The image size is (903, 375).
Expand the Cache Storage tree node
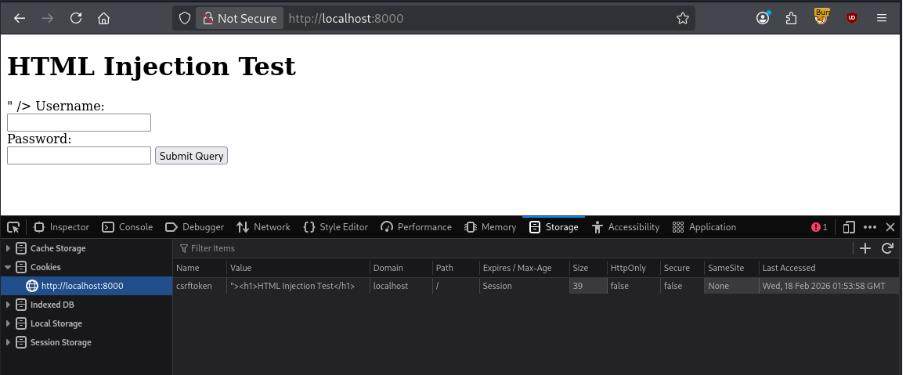(x=8, y=248)
